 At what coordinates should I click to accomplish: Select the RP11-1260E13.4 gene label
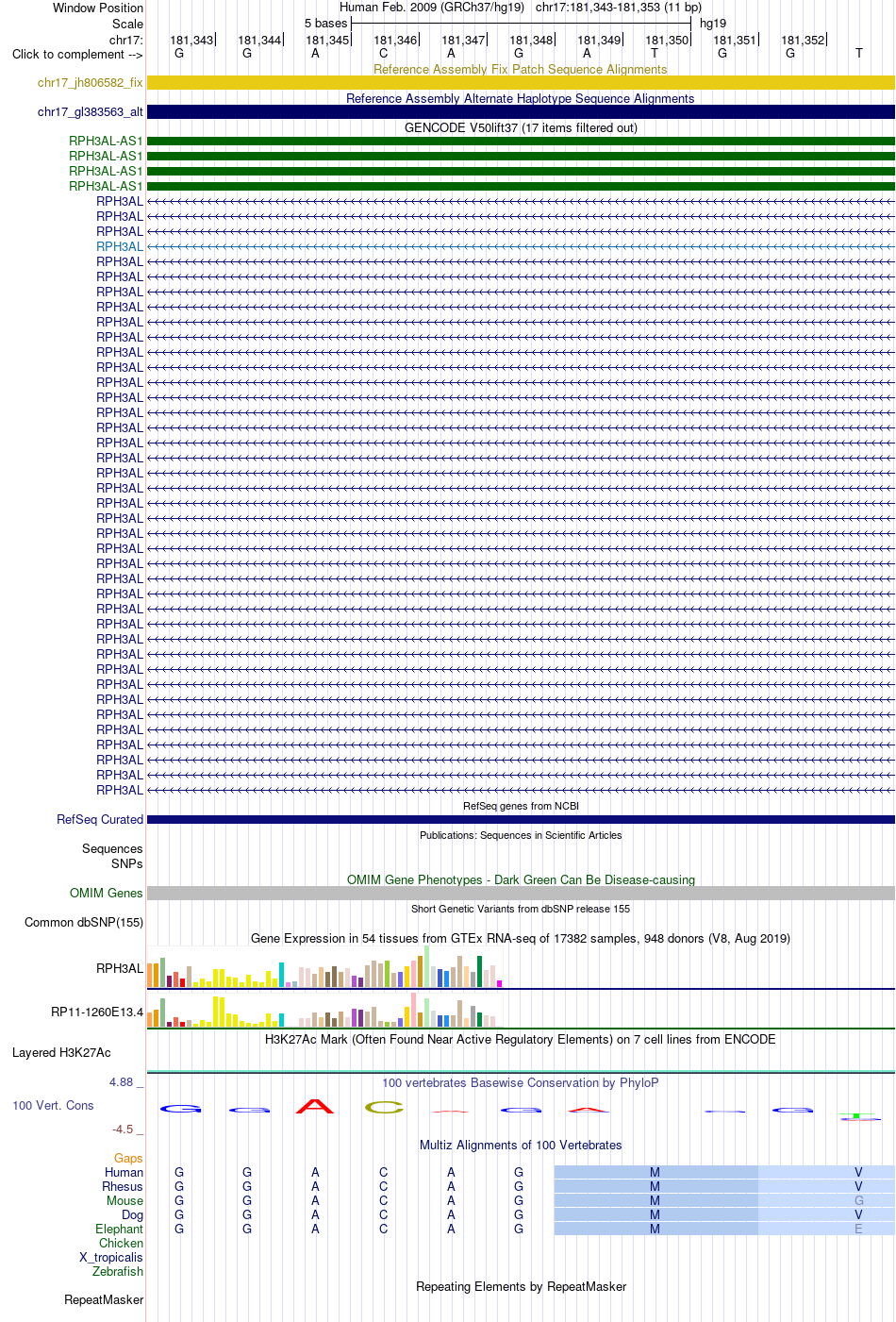(x=97, y=1012)
